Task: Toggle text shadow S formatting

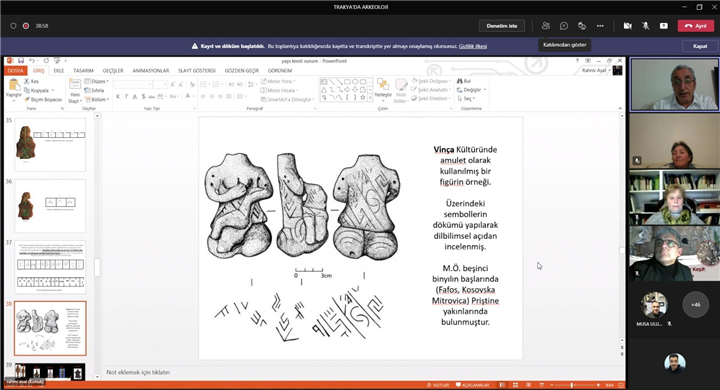Action: coord(143,96)
